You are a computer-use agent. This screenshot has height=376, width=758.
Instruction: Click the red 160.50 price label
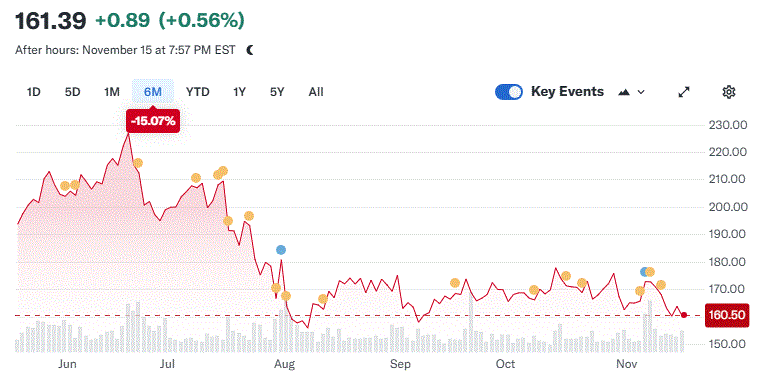click(727, 315)
